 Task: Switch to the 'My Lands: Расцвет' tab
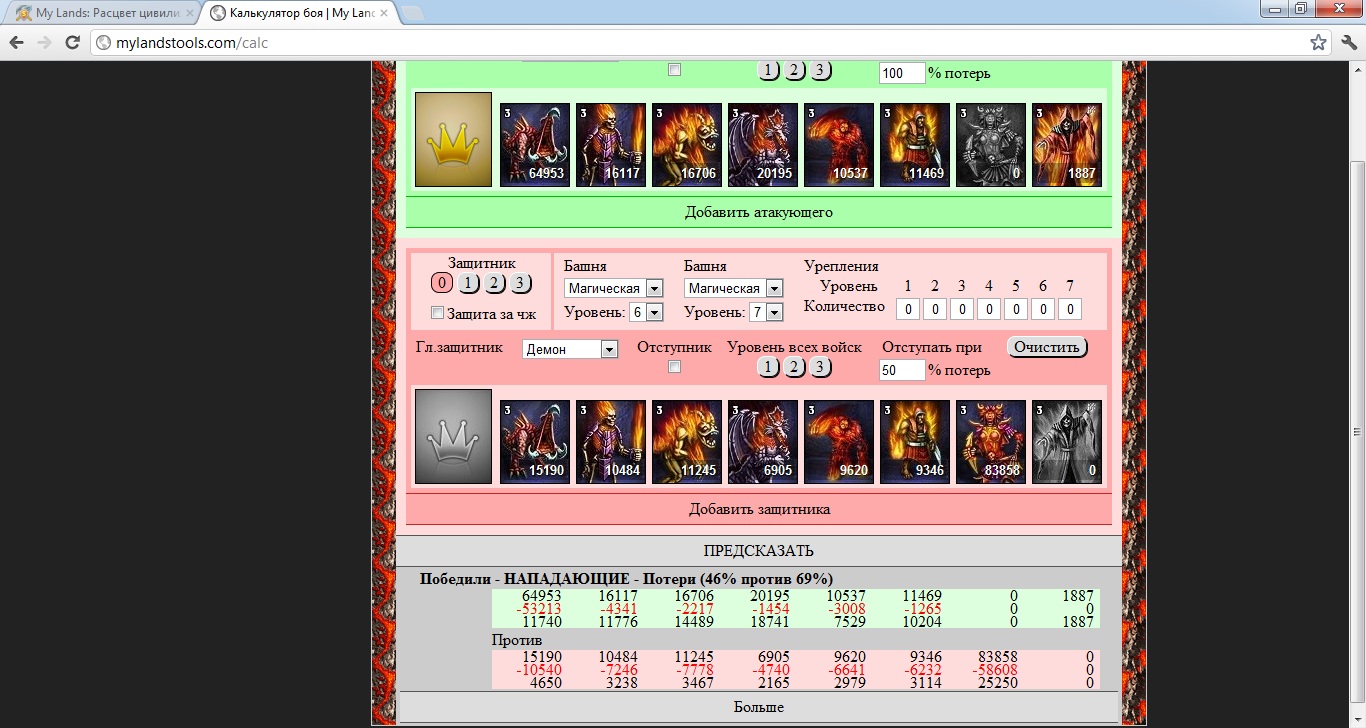pyautogui.click(x=99, y=13)
